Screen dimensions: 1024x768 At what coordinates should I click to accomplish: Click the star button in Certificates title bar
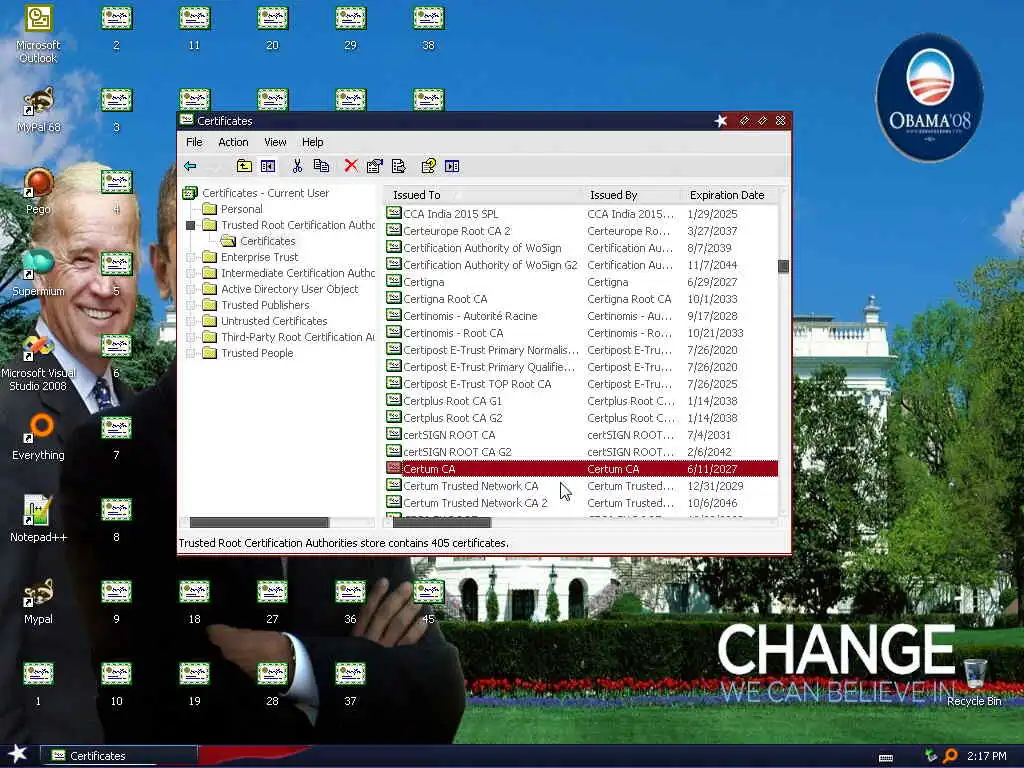pyautogui.click(x=721, y=121)
